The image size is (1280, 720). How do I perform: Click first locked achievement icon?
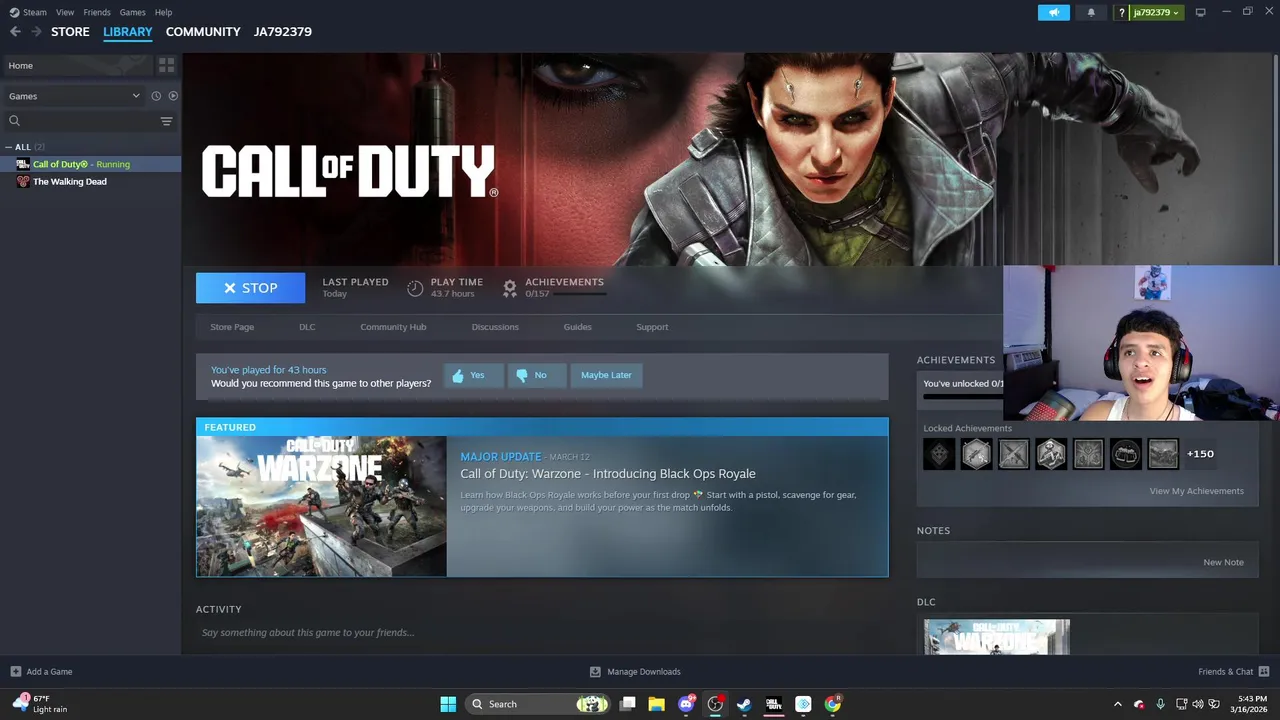(x=939, y=454)
